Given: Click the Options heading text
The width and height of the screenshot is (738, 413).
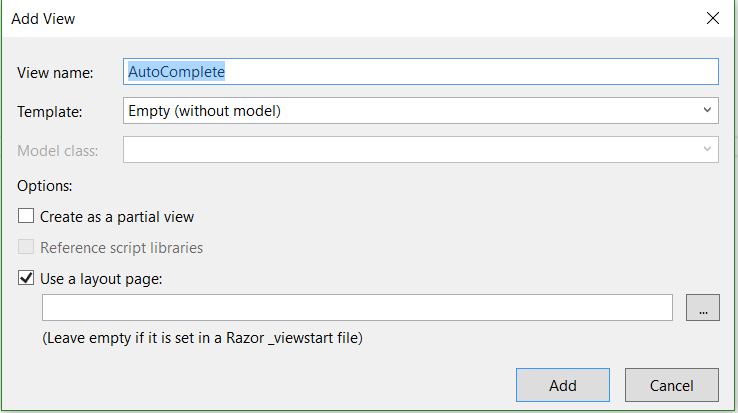Looking at the screenshot, I should (45, 185).
